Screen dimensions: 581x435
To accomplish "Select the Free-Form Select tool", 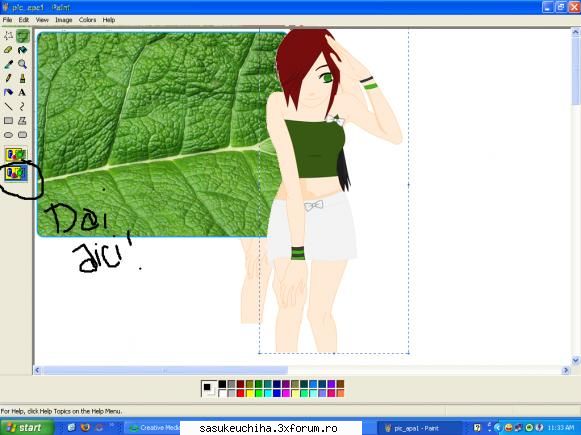I will 8,36.
